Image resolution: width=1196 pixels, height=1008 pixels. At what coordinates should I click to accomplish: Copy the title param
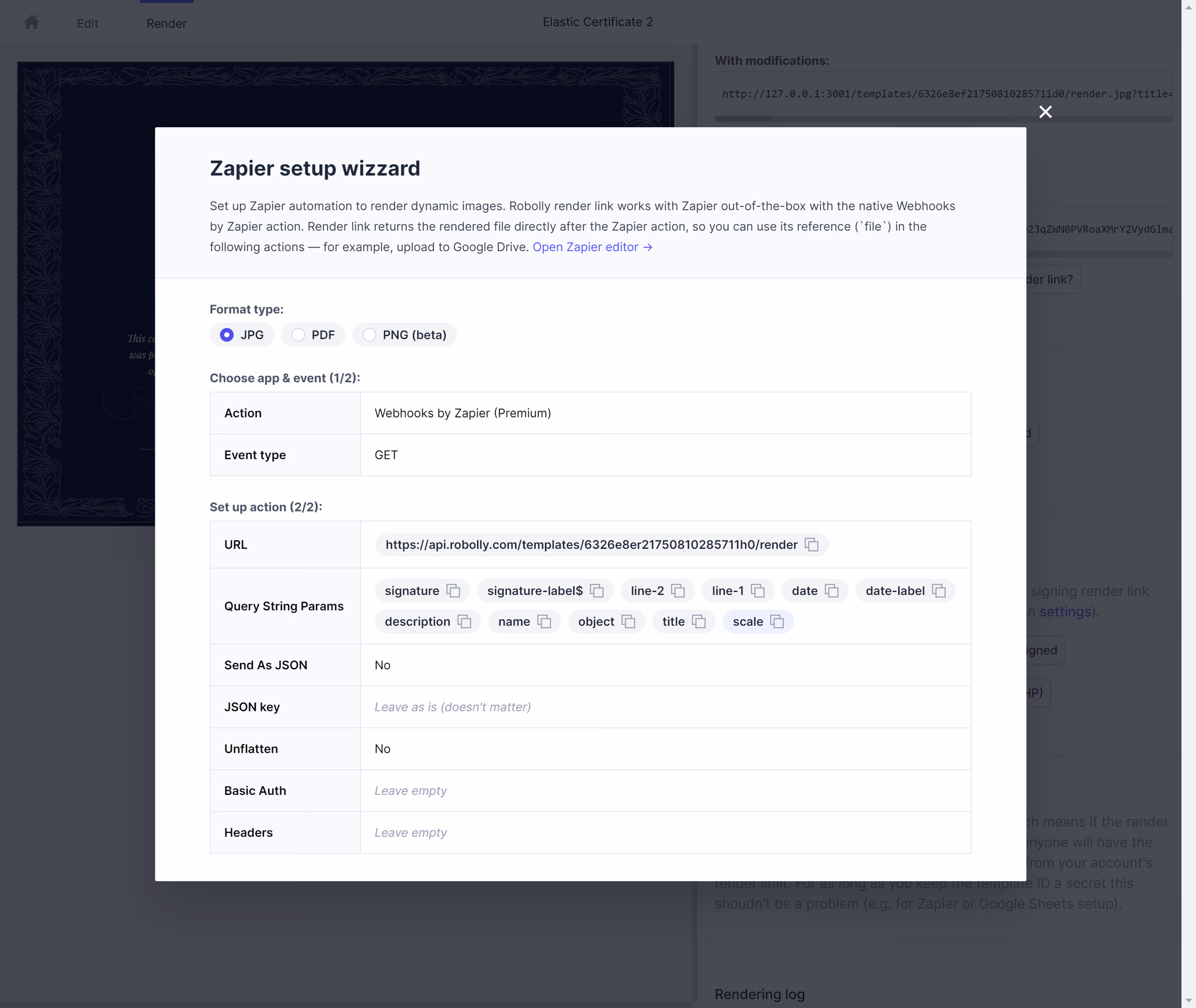698,621
